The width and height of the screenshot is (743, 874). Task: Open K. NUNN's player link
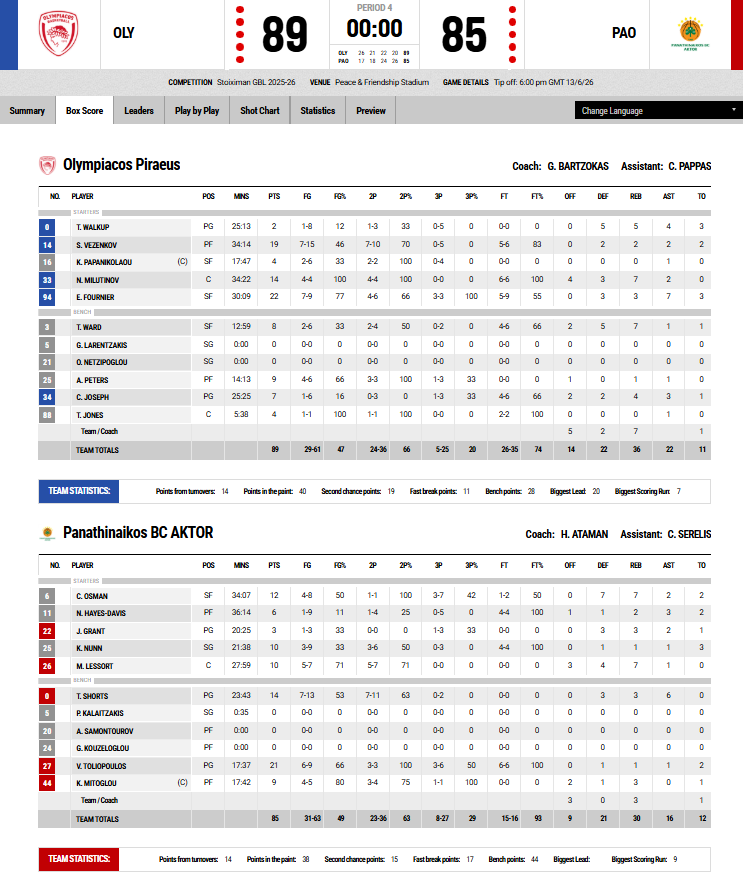click(x=89, y=648)
